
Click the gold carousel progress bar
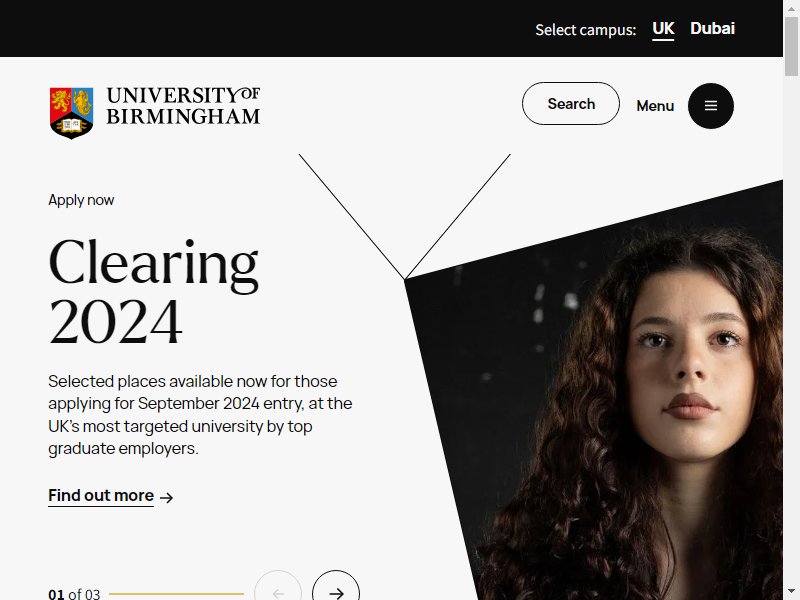coord(176,594)
